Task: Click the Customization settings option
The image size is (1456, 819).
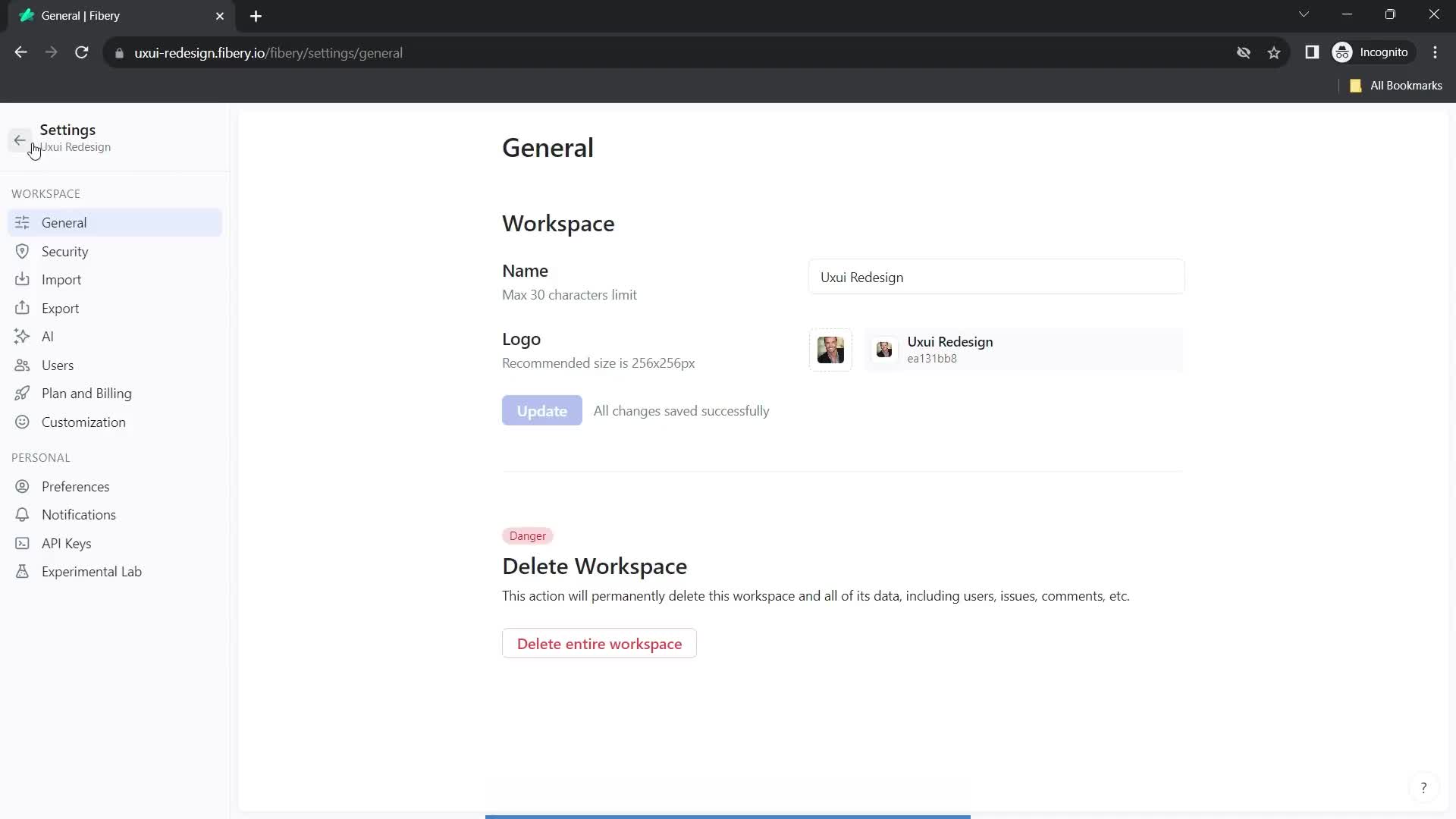Action: coord(83,421)
